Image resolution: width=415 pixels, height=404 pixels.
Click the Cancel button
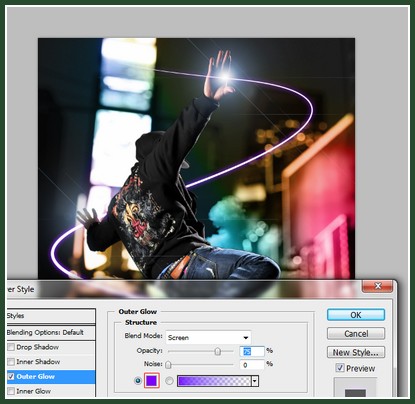click(356, 333)
